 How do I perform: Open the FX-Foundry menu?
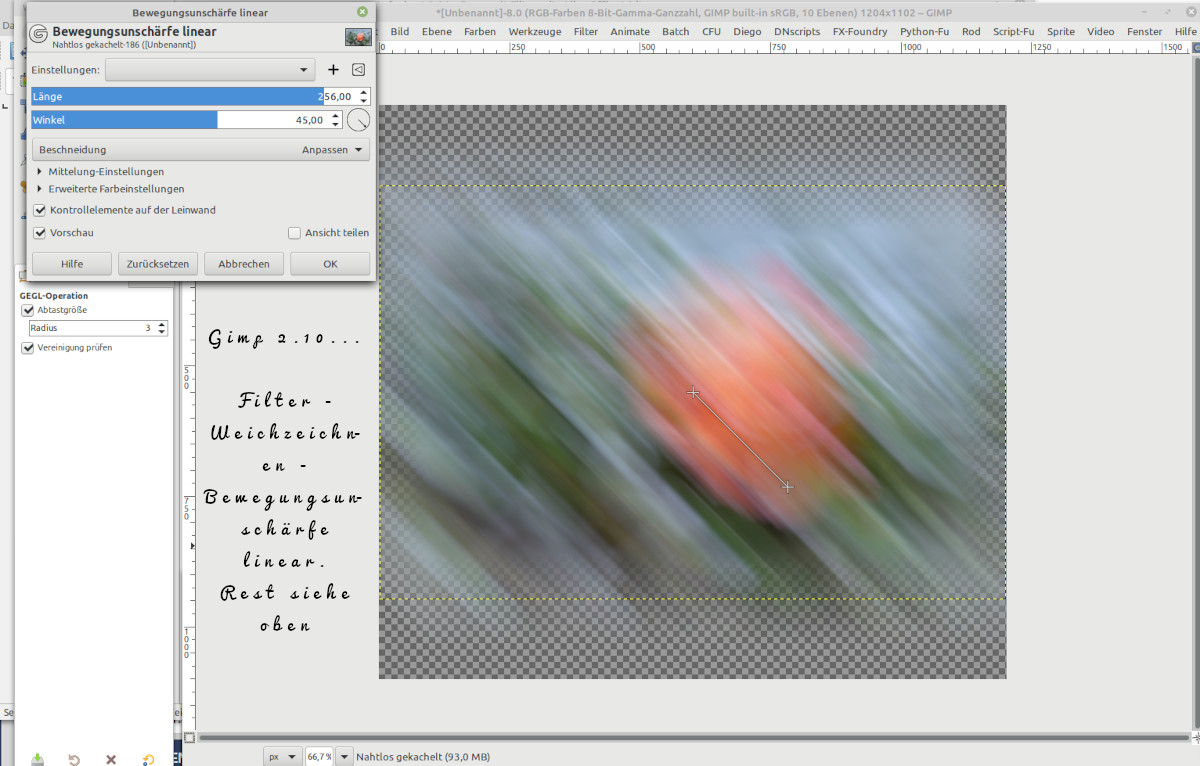click(x=860, y=31)
